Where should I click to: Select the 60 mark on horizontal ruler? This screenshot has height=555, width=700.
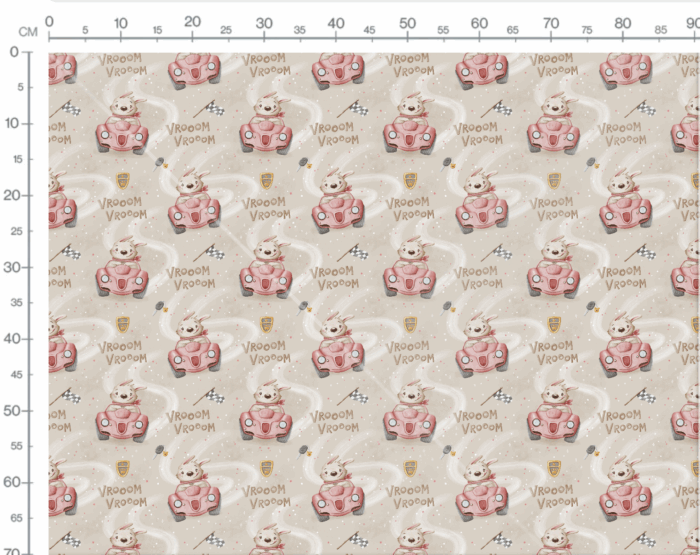click(x=479, y=23)
